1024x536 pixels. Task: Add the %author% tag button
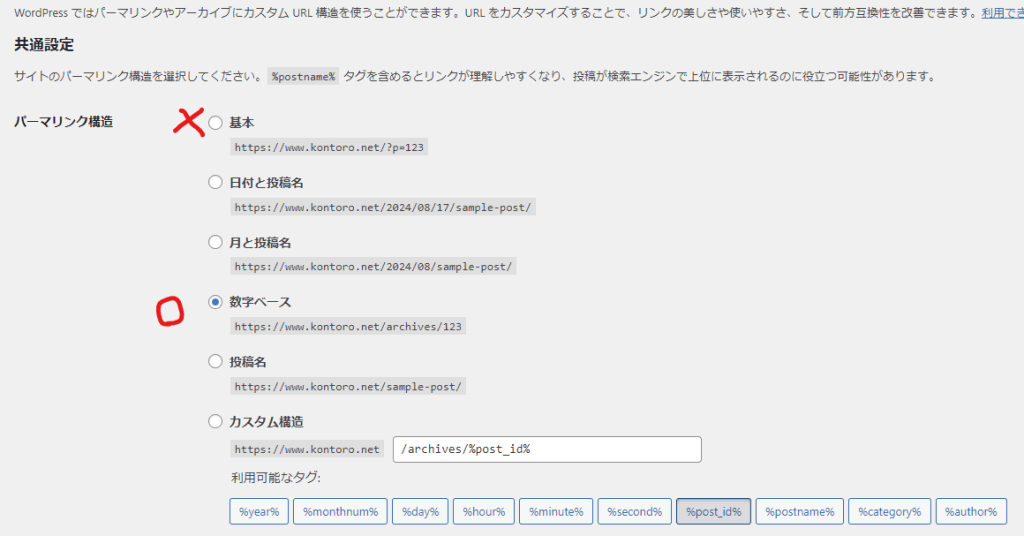coord(970,511)
